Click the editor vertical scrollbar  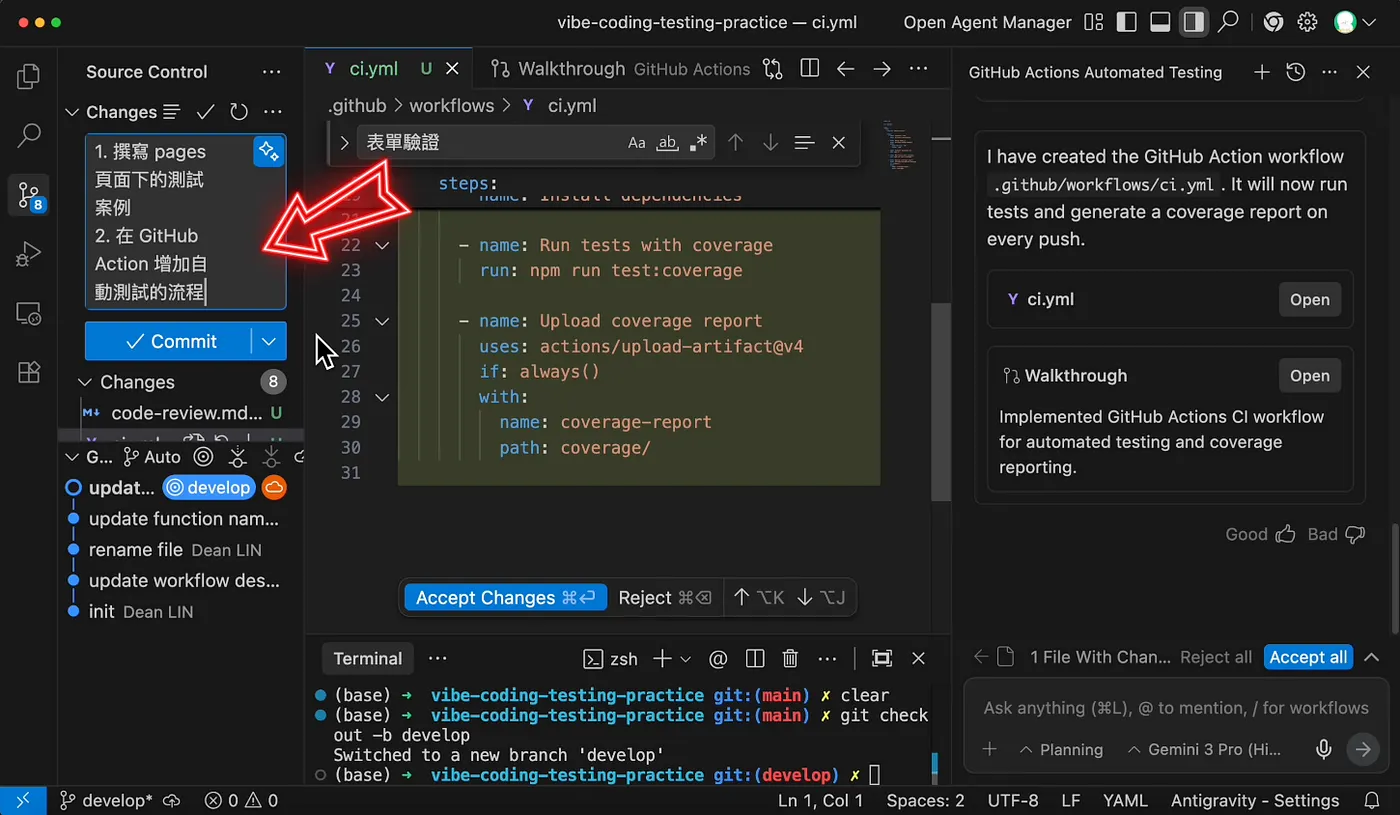(940, 400)
